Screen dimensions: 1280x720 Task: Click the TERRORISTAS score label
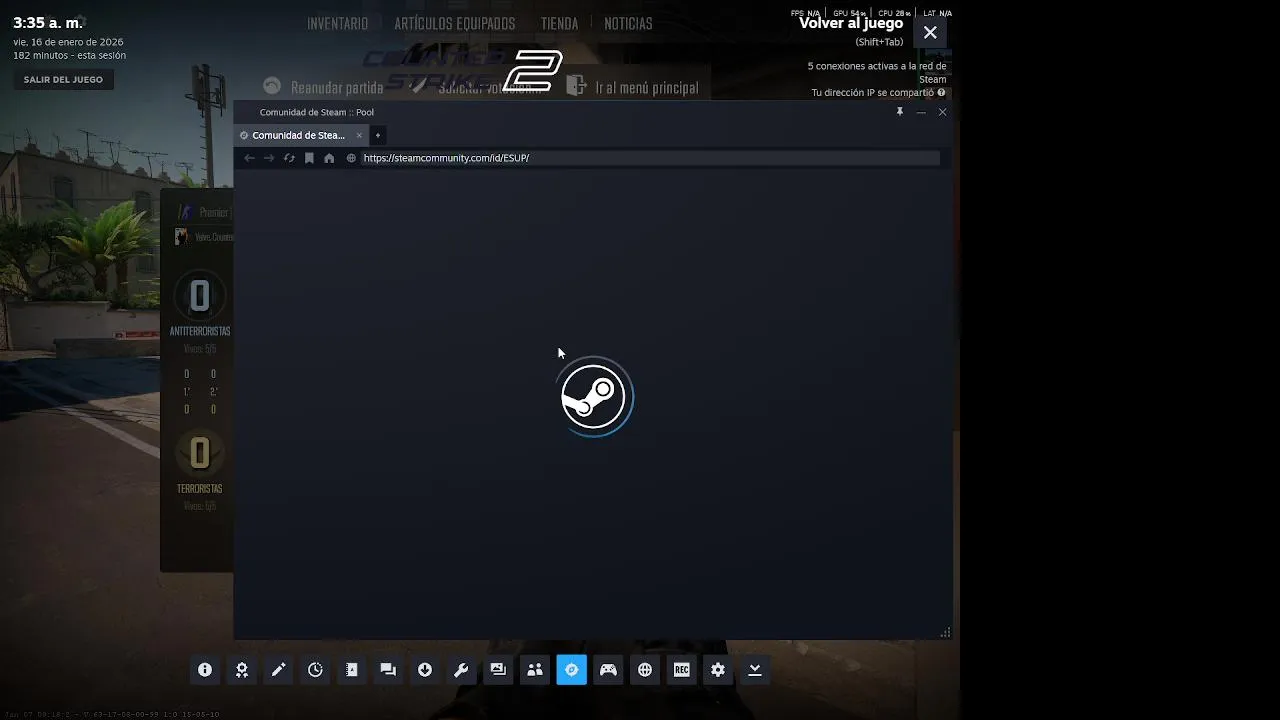[200, 489]
